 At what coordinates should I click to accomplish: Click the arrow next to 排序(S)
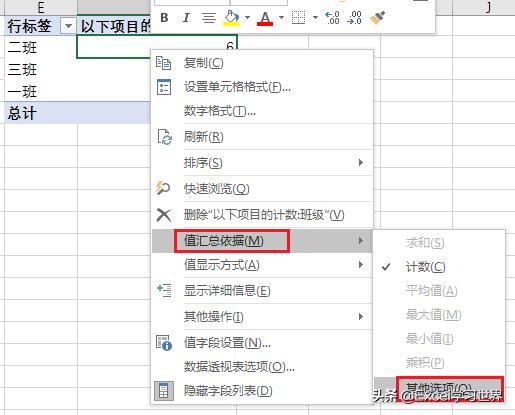(360, 163)
